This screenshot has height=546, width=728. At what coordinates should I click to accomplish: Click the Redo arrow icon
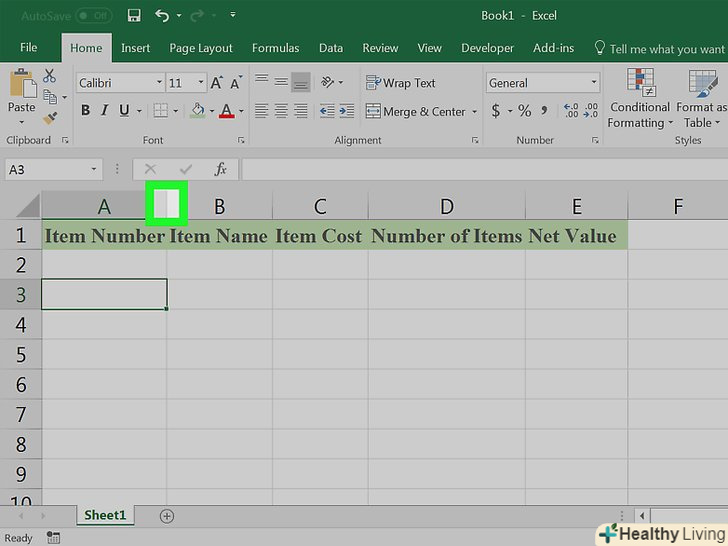pyautogui.click(x=197, y=16)
